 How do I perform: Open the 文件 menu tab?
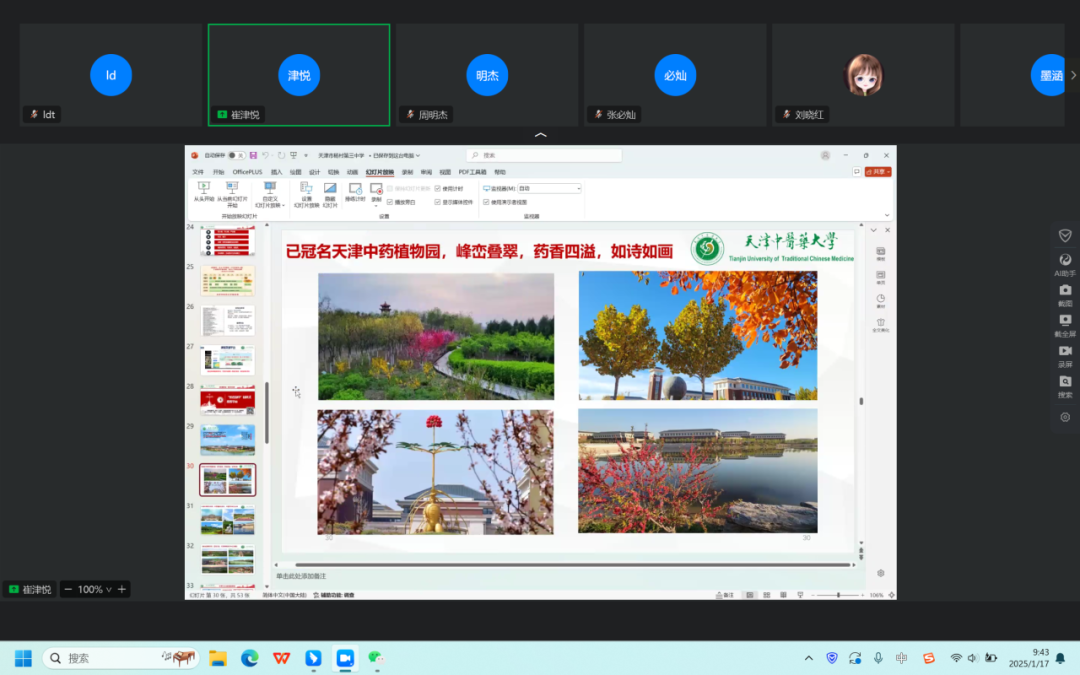tap(198, 172)
